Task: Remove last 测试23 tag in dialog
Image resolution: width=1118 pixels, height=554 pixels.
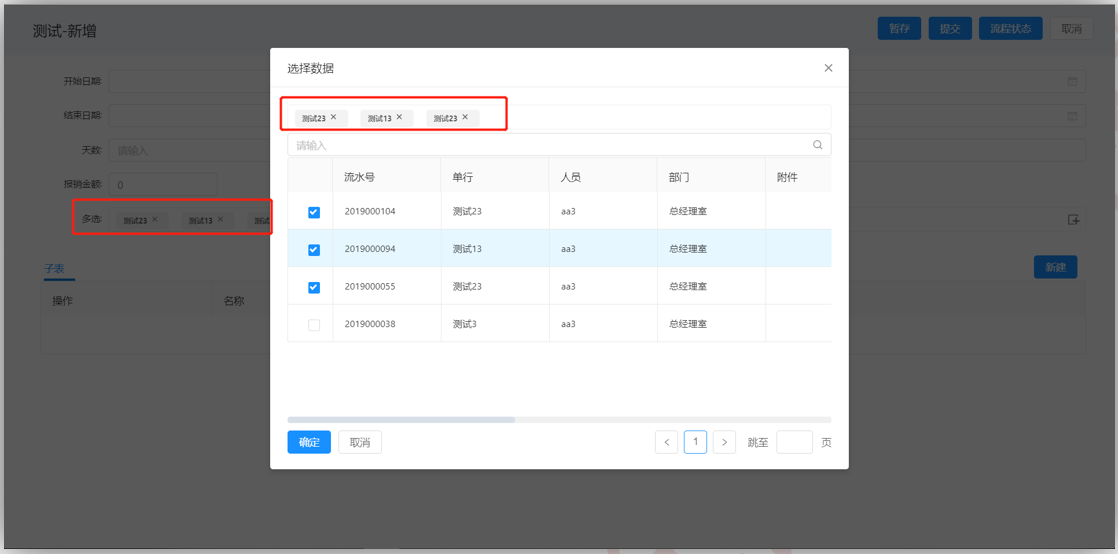Action: 465,117
